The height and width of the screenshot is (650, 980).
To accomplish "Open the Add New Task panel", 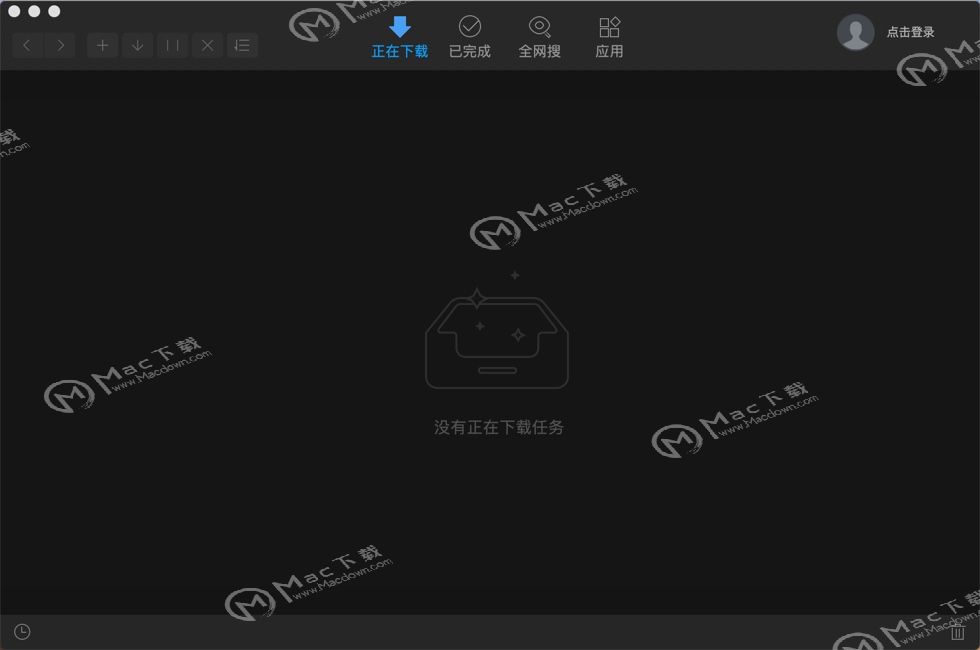I will tap(102, 45).
